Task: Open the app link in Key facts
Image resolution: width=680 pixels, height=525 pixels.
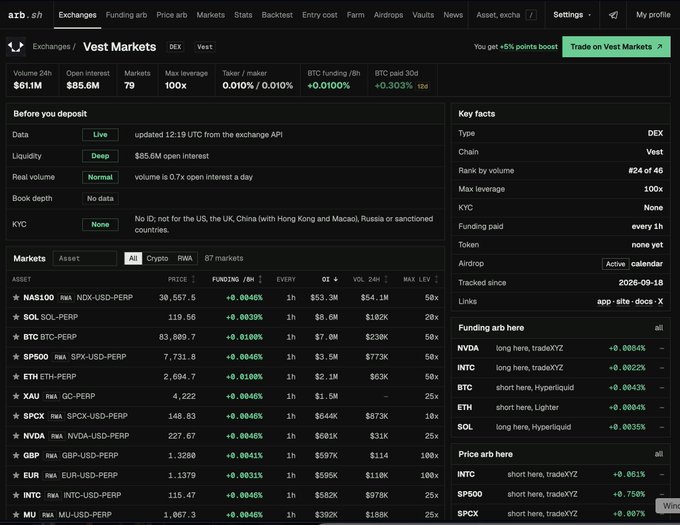Action: 604,301
